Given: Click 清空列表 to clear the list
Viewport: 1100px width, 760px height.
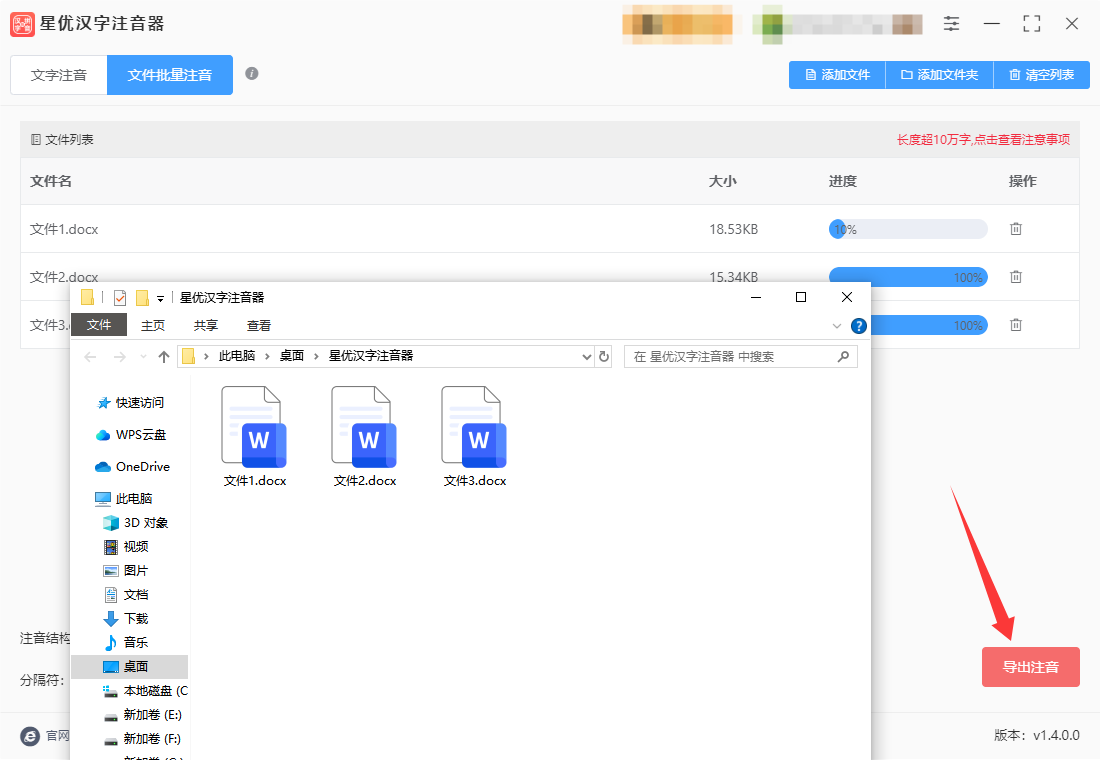Looking at the screenshot, I should [x=1042, y=75].
